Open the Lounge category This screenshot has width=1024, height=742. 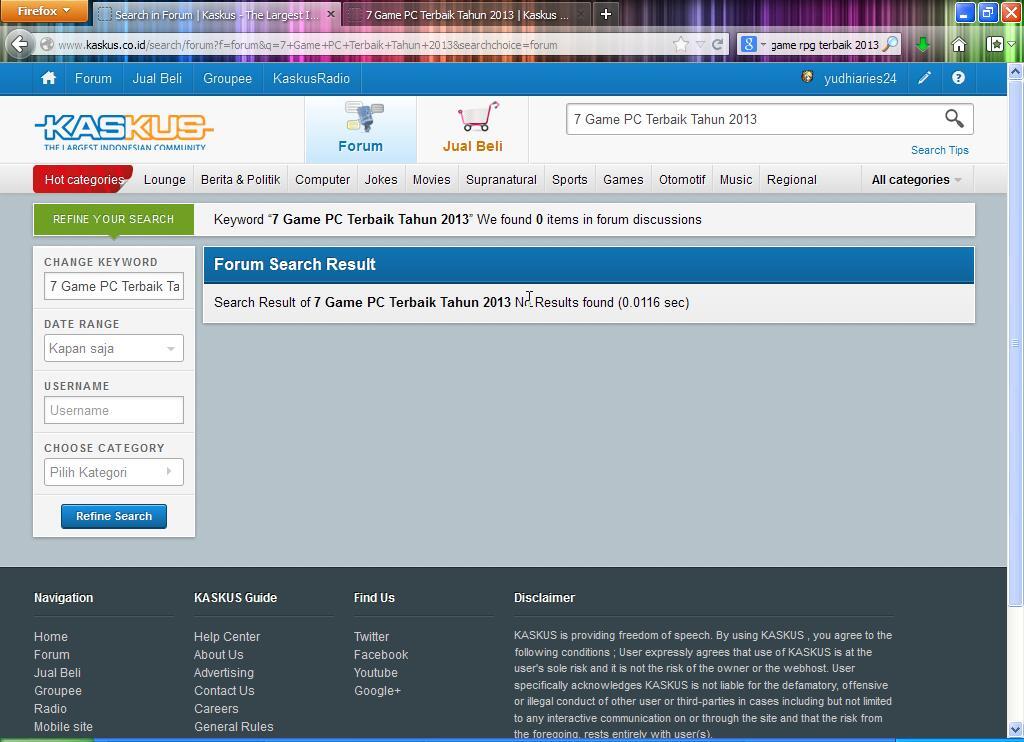coord(165,180)
